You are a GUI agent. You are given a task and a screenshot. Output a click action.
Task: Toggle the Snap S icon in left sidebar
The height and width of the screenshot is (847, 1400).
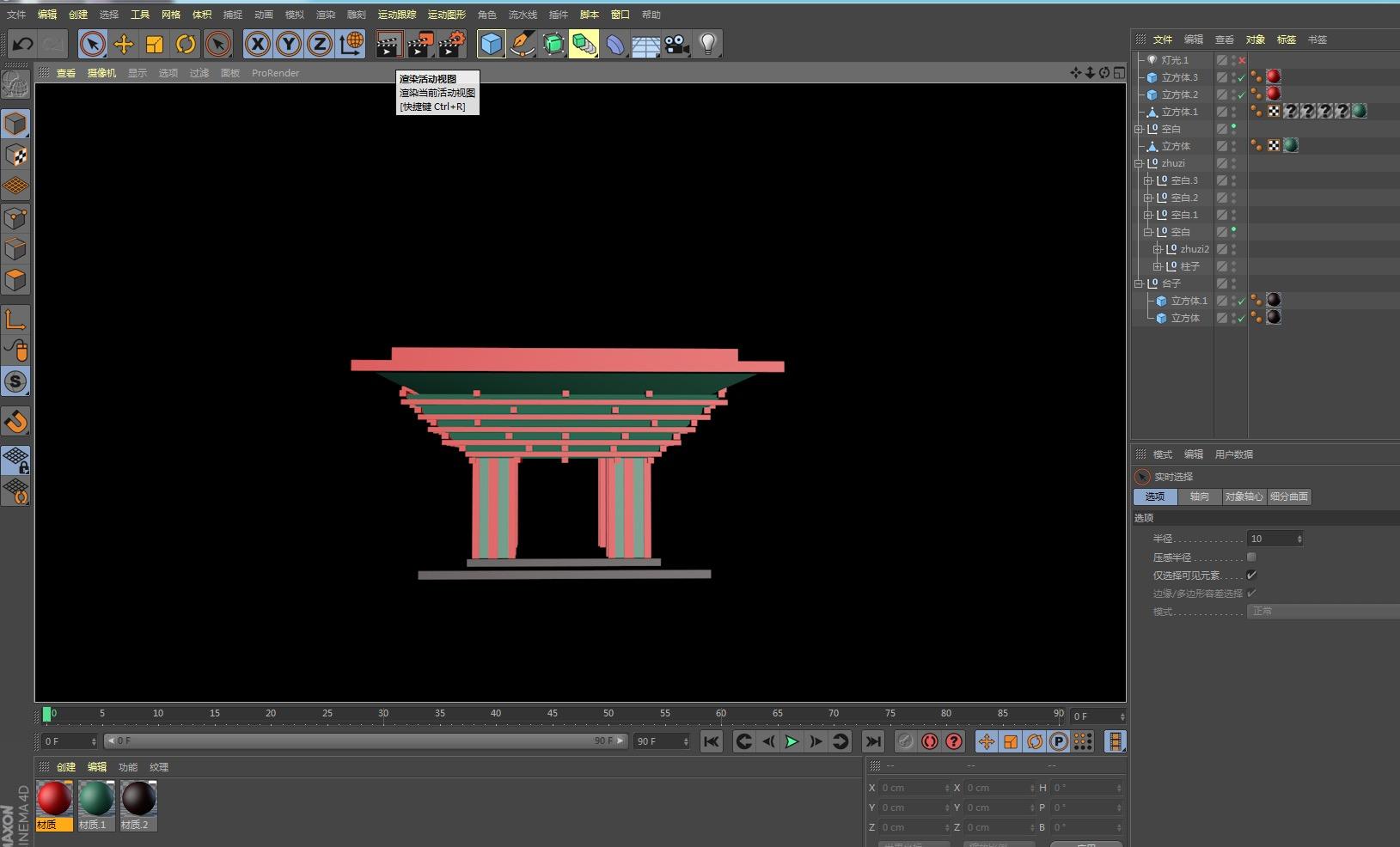click(15, 381)
